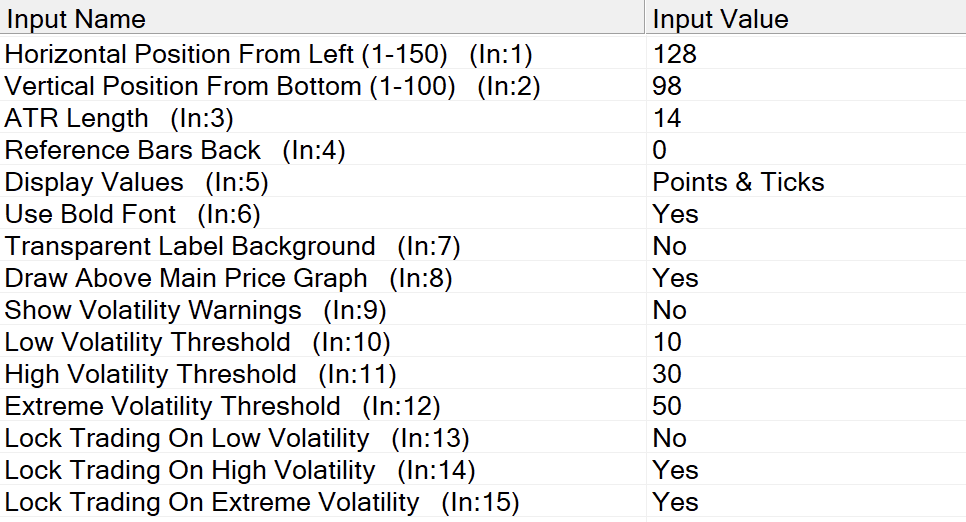Click the ATR Length value 14

667,118
